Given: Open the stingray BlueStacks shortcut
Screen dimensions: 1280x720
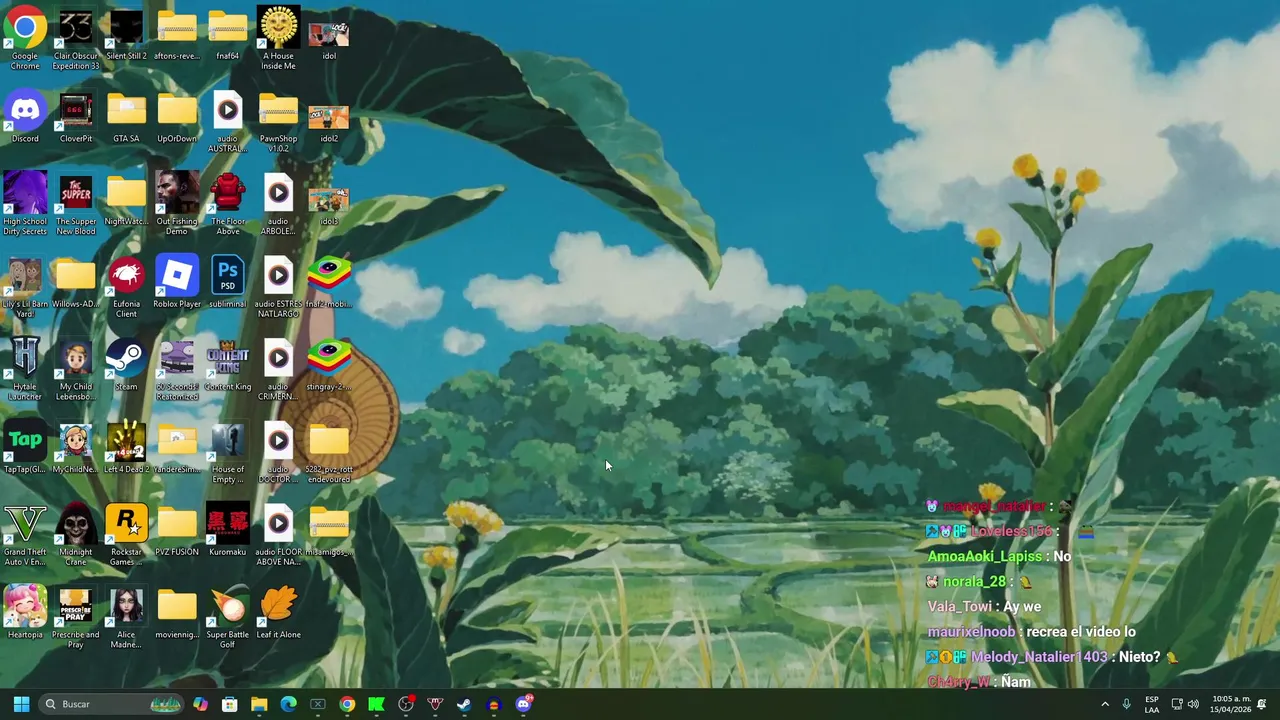Looking at the screenshot, I should (x=329, y=365).
